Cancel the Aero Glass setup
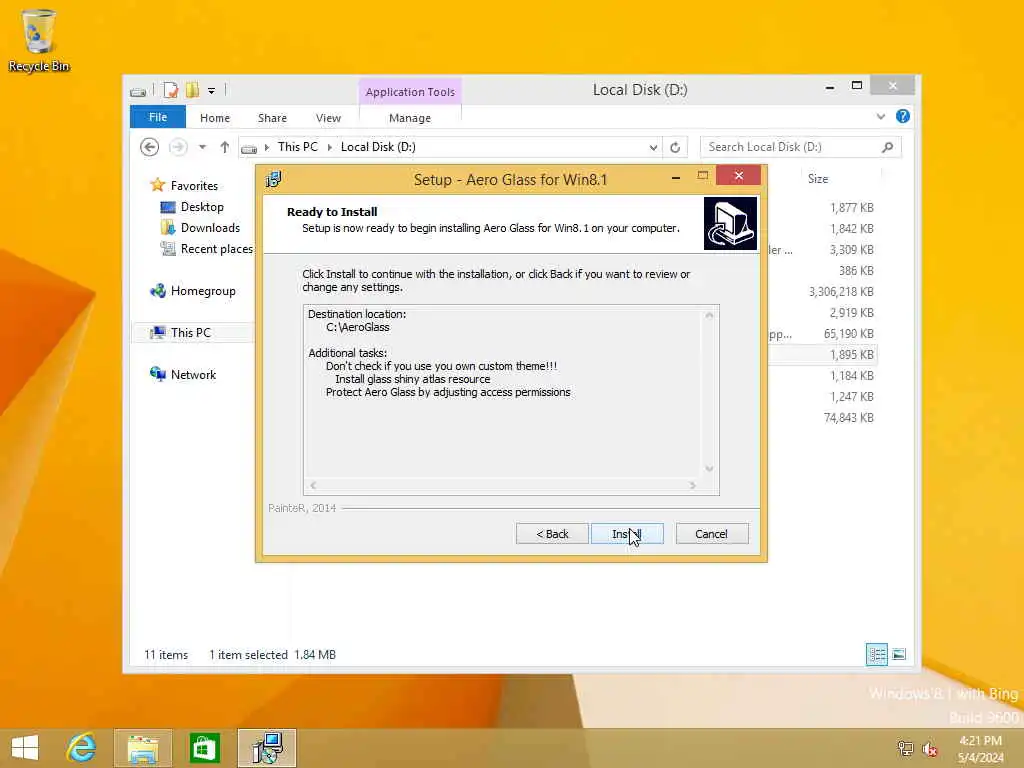Viewport: 1024px width, 768px height. 712,534
